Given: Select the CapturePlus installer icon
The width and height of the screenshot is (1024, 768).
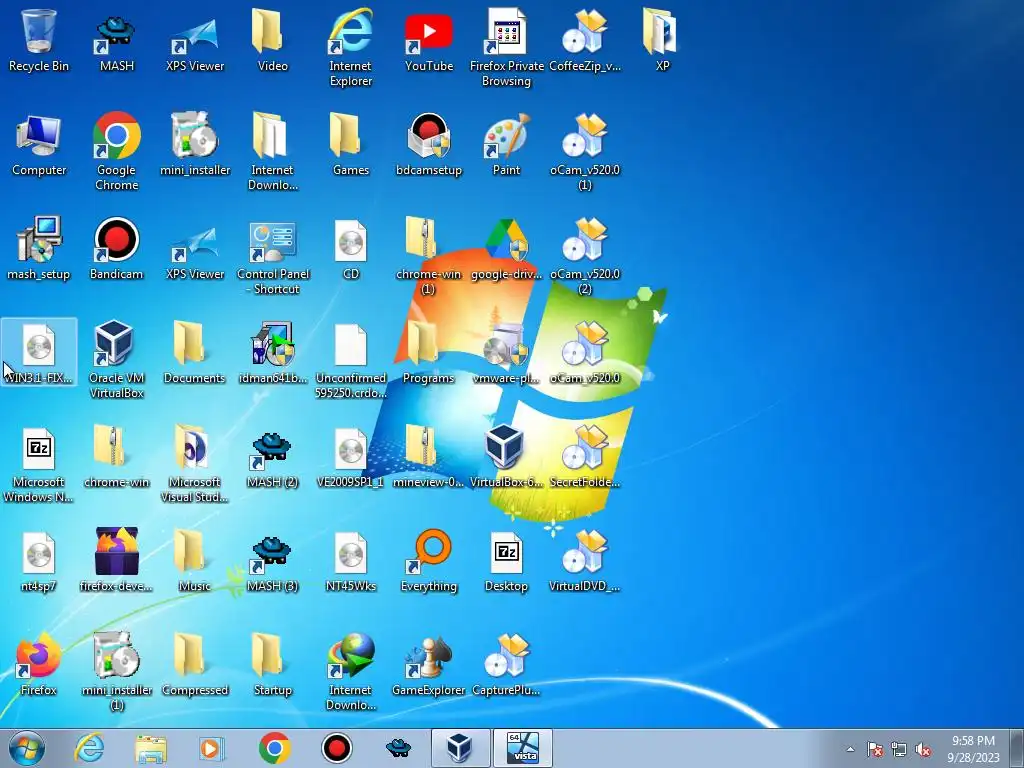Looking at the screenshot, I should click(506, 664).
